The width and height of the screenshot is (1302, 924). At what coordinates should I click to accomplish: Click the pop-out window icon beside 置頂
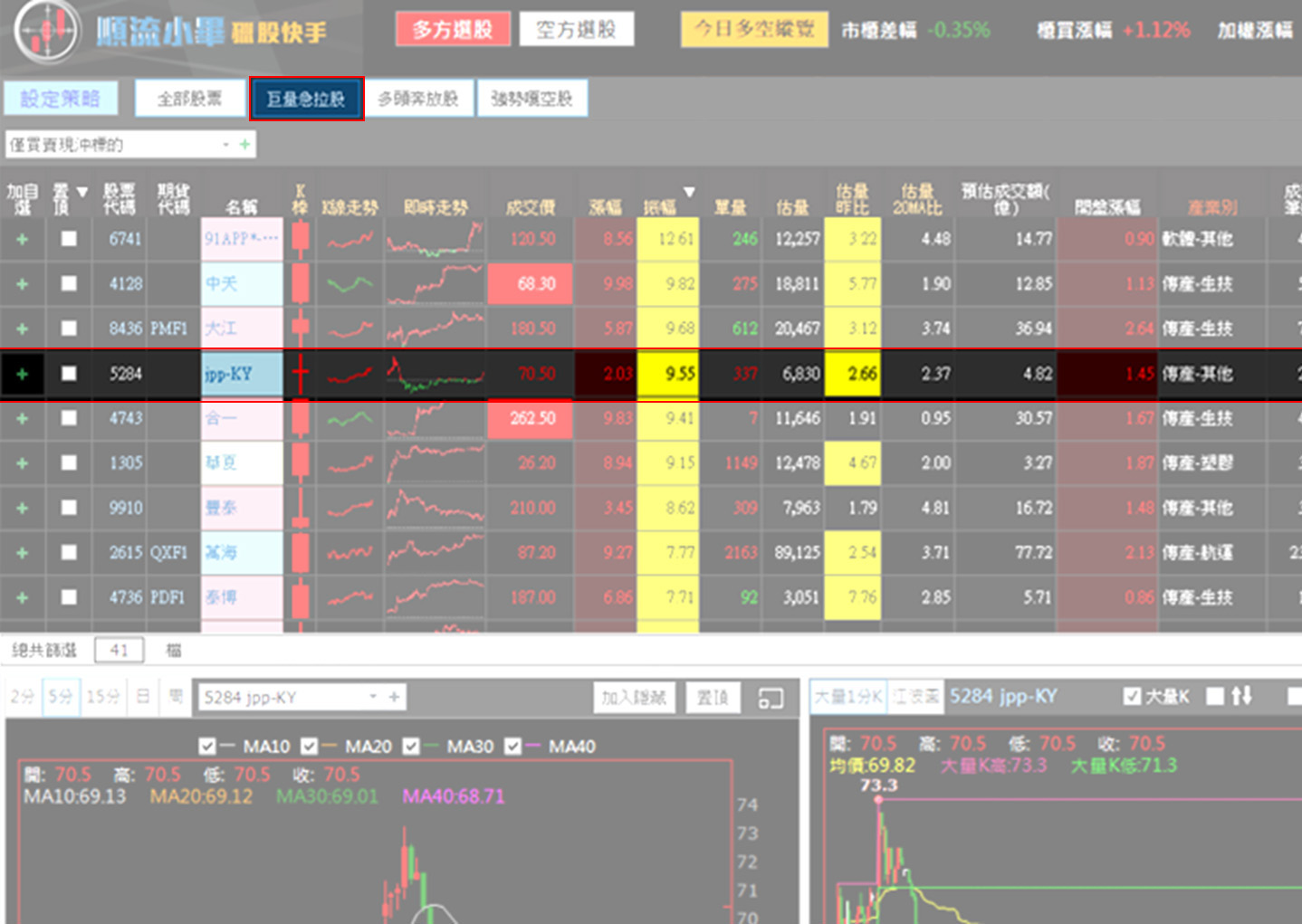[771, 698]
